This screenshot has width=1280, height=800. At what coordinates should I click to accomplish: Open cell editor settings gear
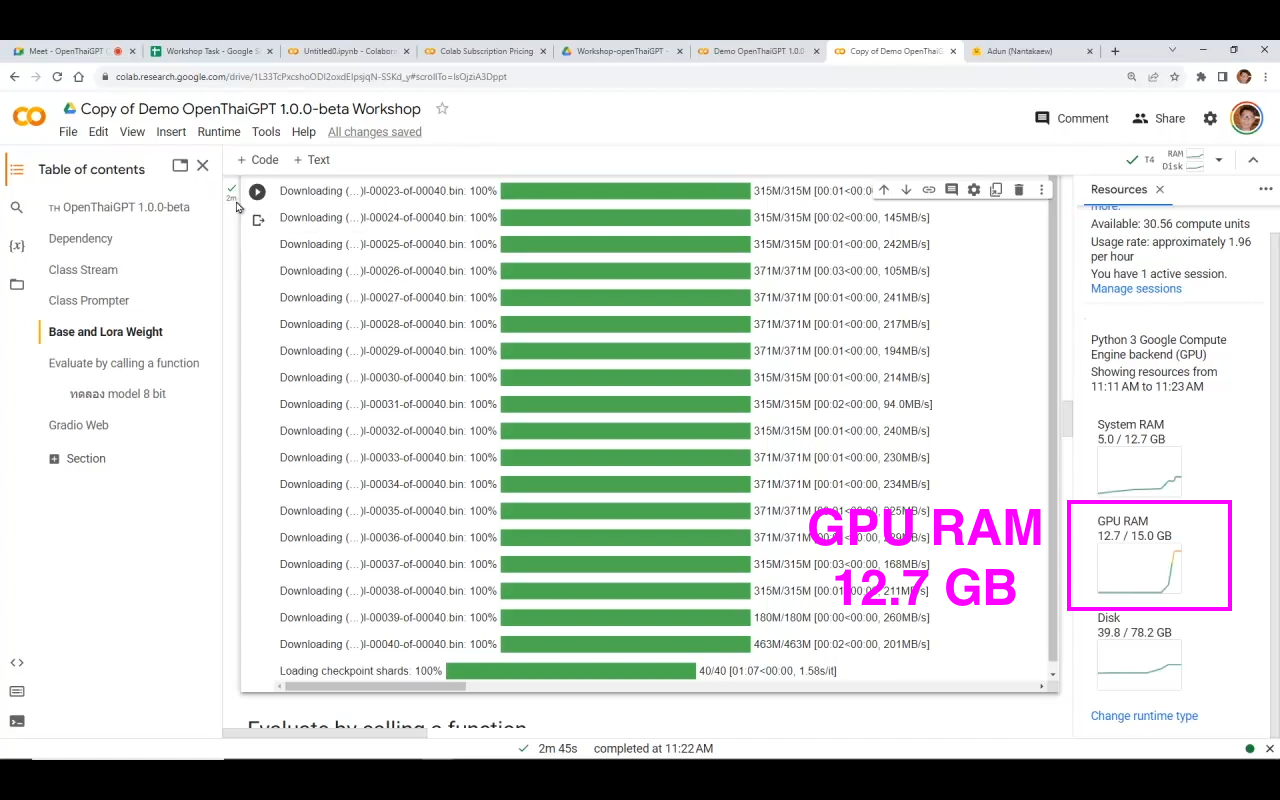coord(974,190)
